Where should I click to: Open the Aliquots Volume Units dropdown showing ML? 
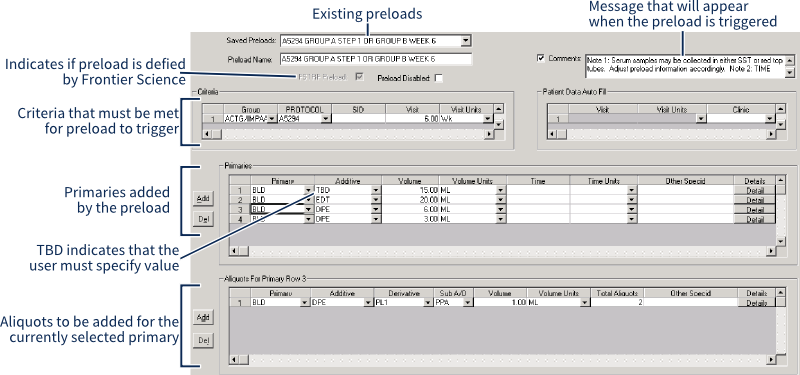pos(585,303)
